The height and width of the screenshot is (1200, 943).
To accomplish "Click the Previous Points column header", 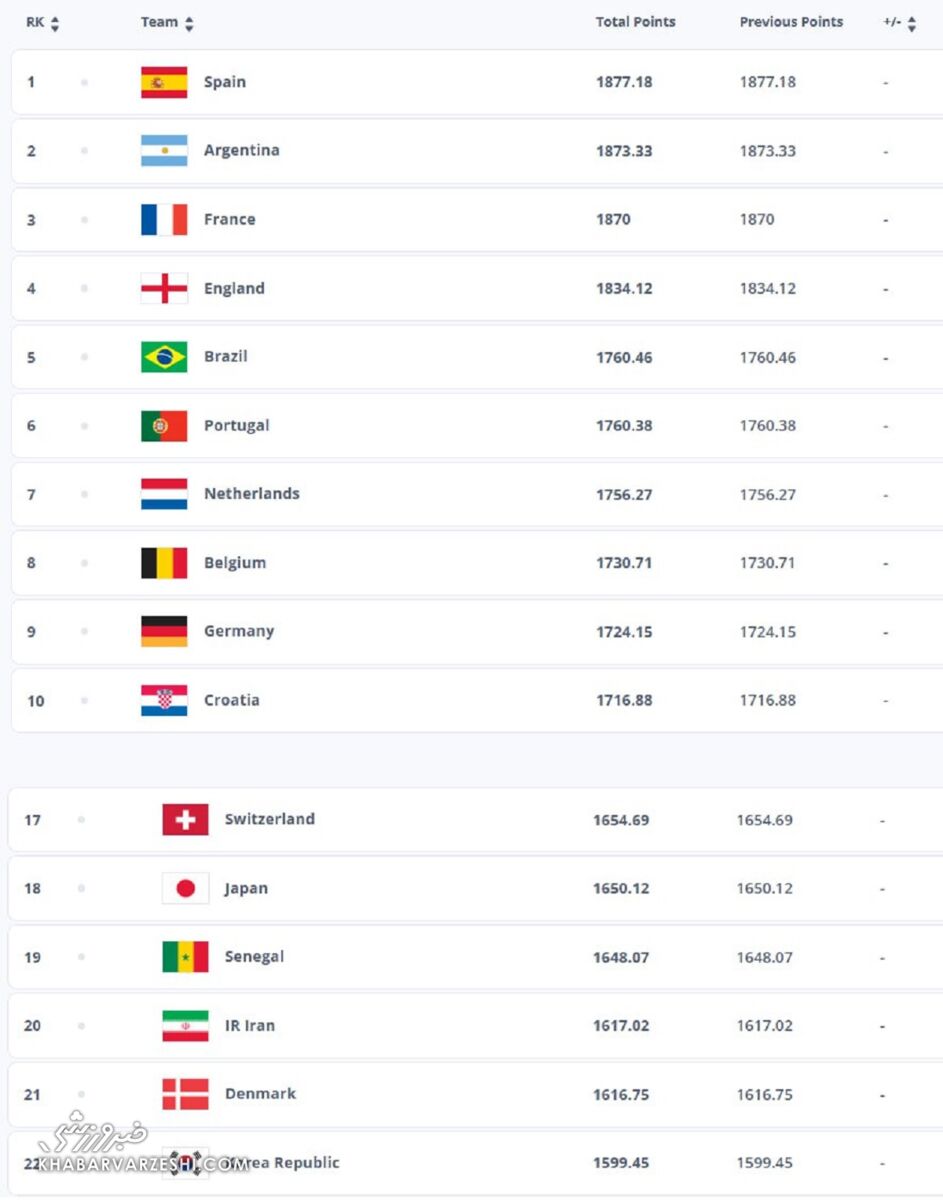I will click(791, 22).
